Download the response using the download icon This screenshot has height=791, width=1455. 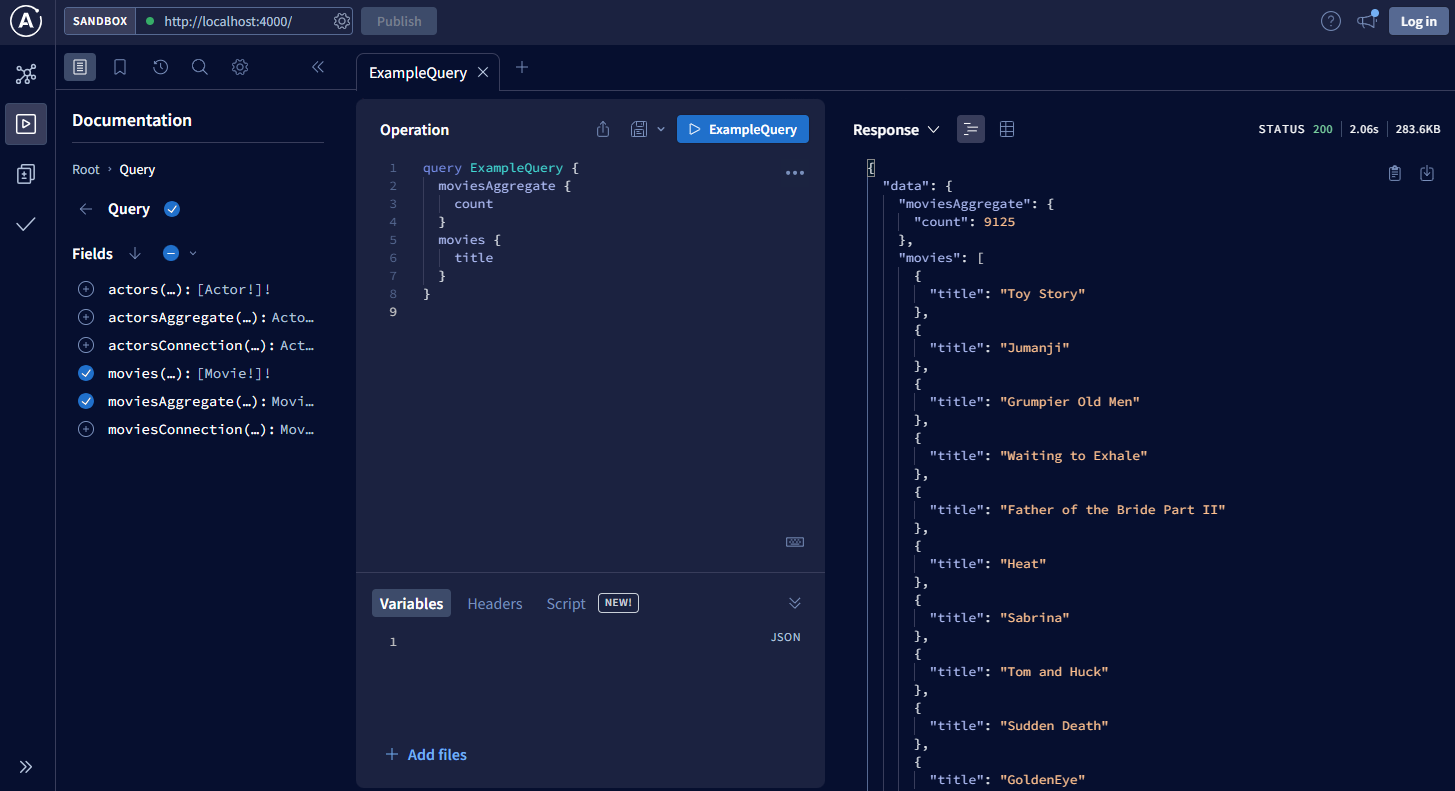1427,172
